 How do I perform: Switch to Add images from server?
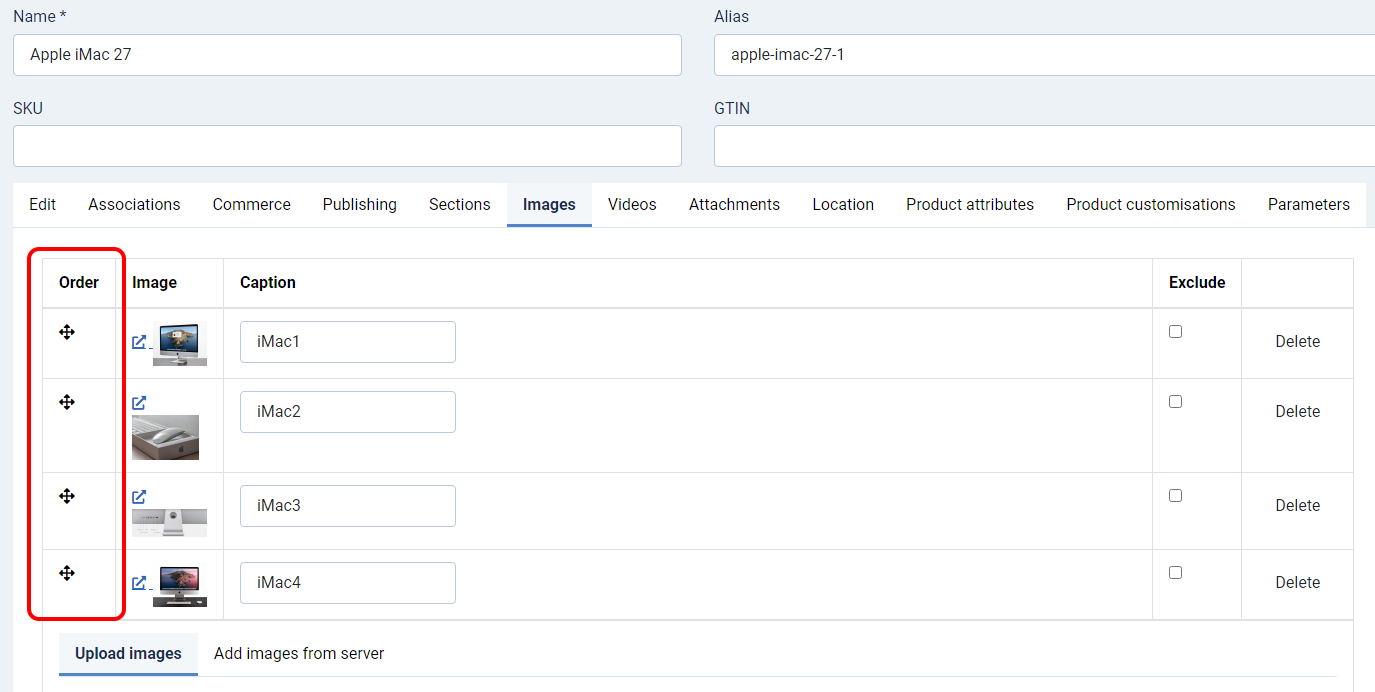pyautogui.click(x=299, y=654)
